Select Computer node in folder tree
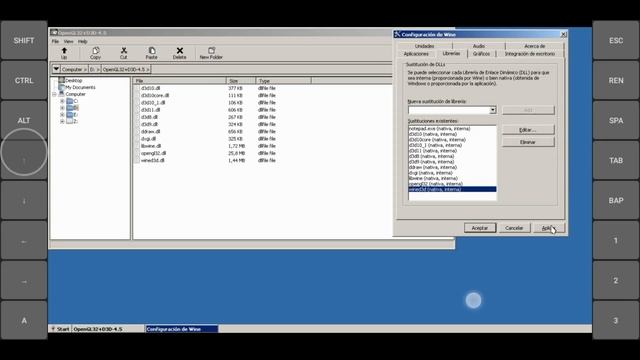Screen dimensions: 640x360 tap(76, 94)
